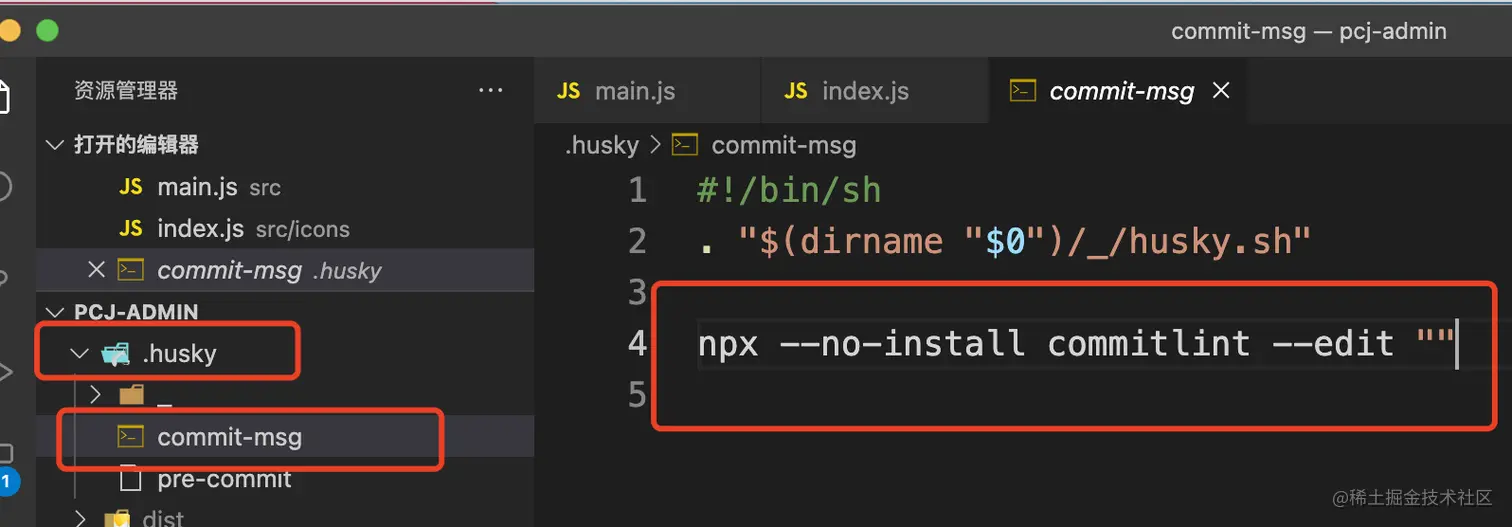Select the commit-msg editor tab
Image resolution: width=1512 pixels, height=527 pixels.
click(1118, 91)
